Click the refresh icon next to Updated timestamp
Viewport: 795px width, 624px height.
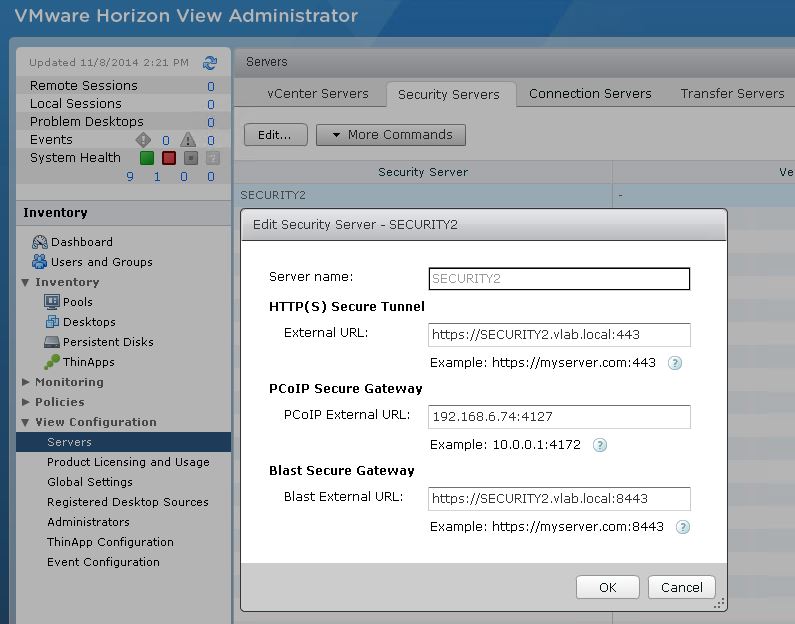coord(210,63)
